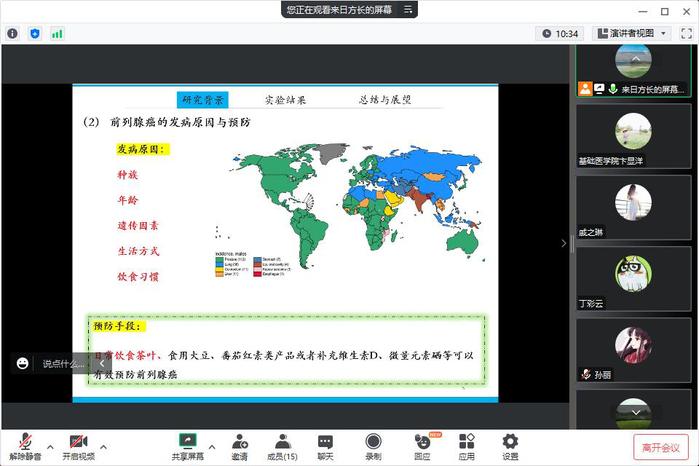This screenshot has width=699, height=466.
Task: Open the 邀请 invite icon
Action: (x=239, y=446)
